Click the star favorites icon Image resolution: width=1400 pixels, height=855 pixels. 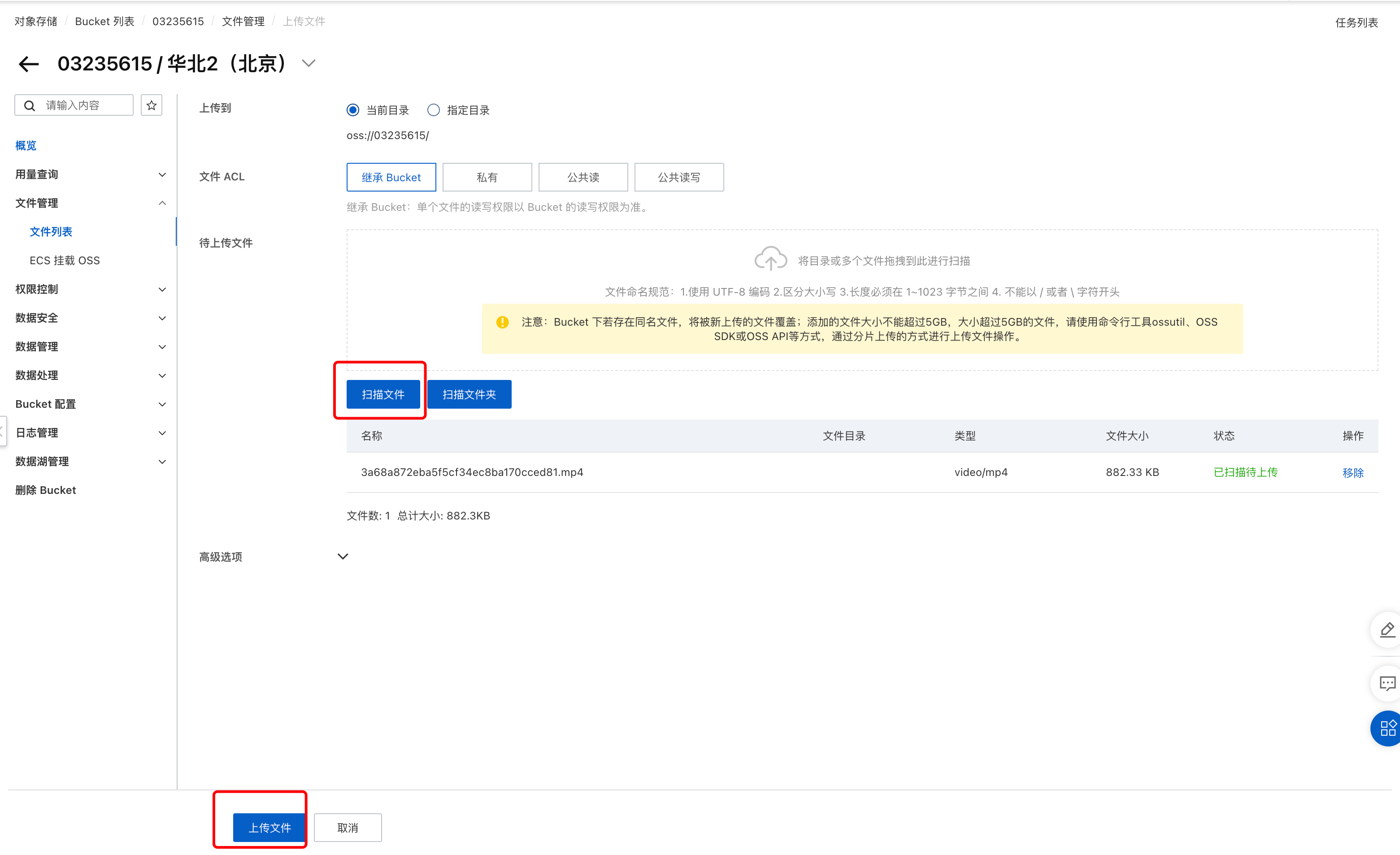(x=151, y=105)
